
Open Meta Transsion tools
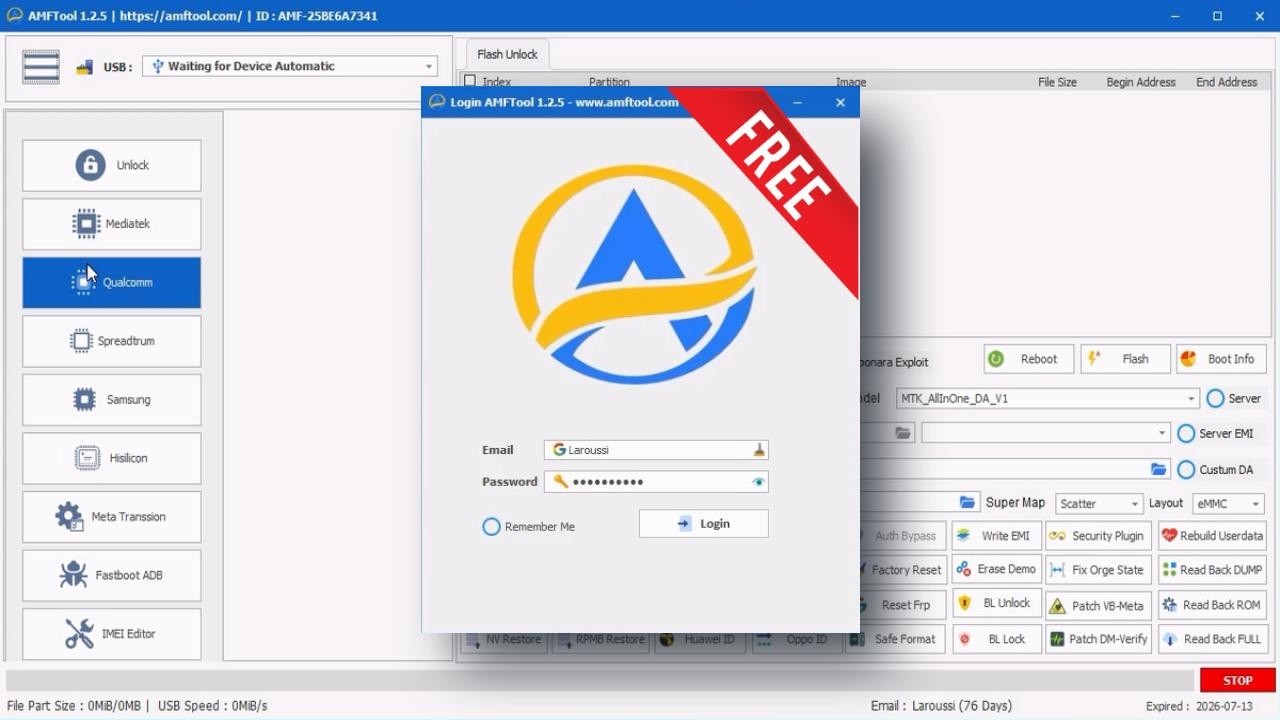click(112, 517)
